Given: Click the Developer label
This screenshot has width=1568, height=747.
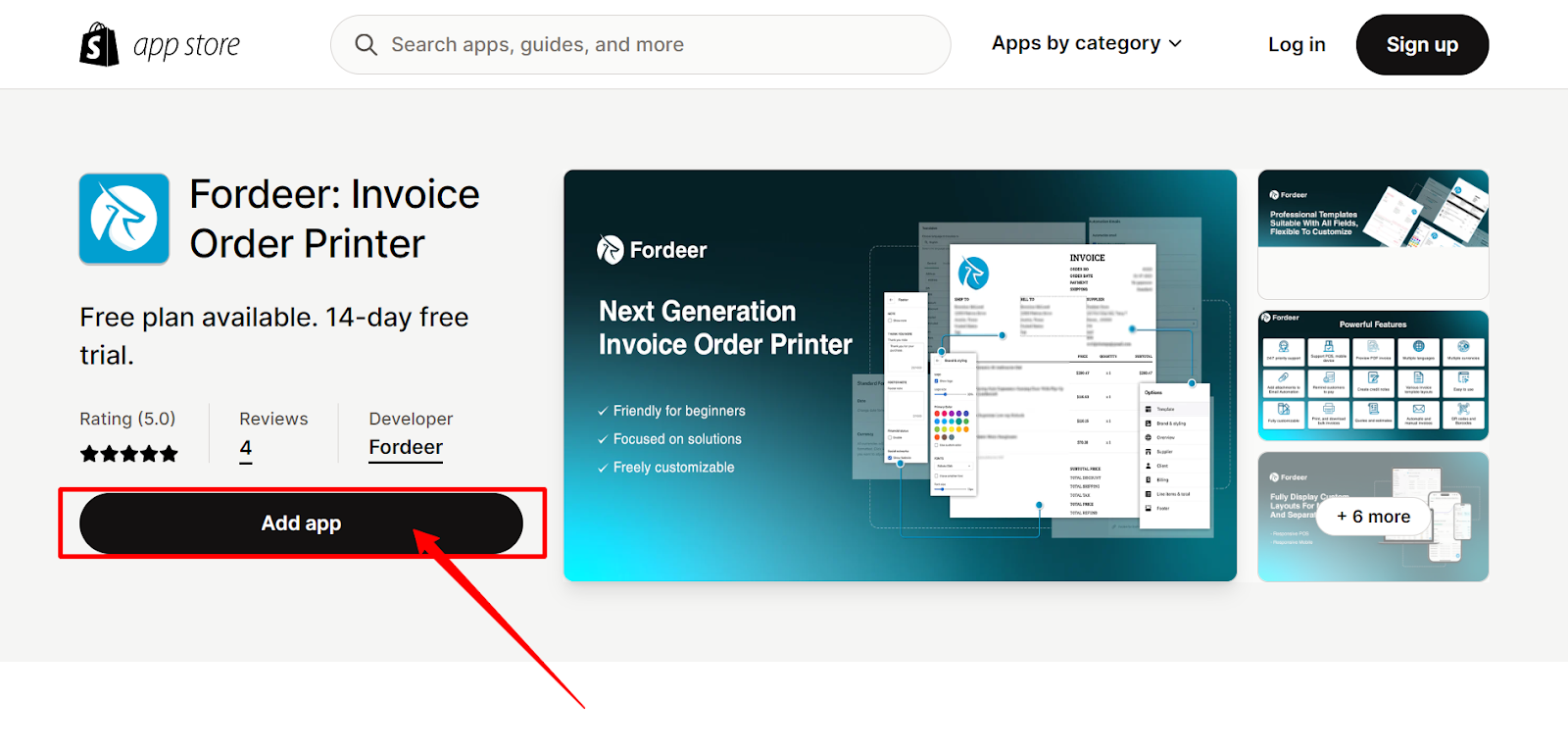Looking at the screenshot, I should [x=411, y=419].
